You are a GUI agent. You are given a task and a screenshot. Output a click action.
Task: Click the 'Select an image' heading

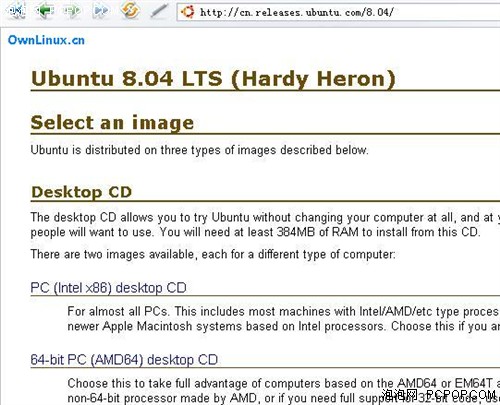[x=112, y=123]
